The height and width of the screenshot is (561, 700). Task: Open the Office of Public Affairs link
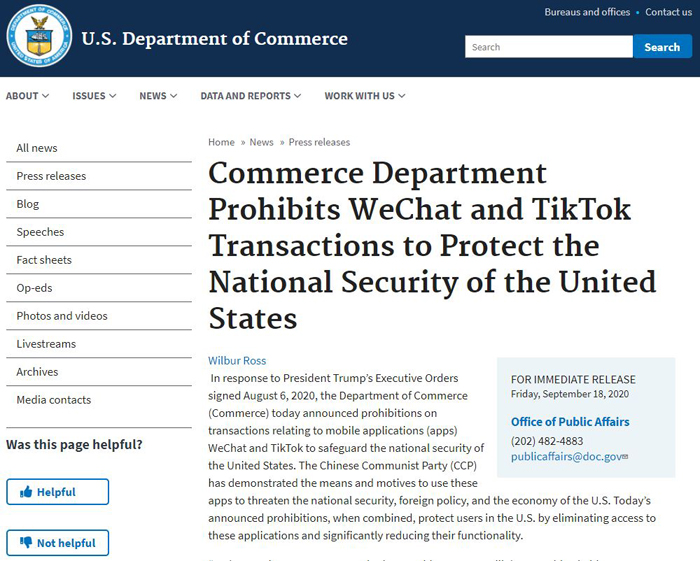[570, 422]
